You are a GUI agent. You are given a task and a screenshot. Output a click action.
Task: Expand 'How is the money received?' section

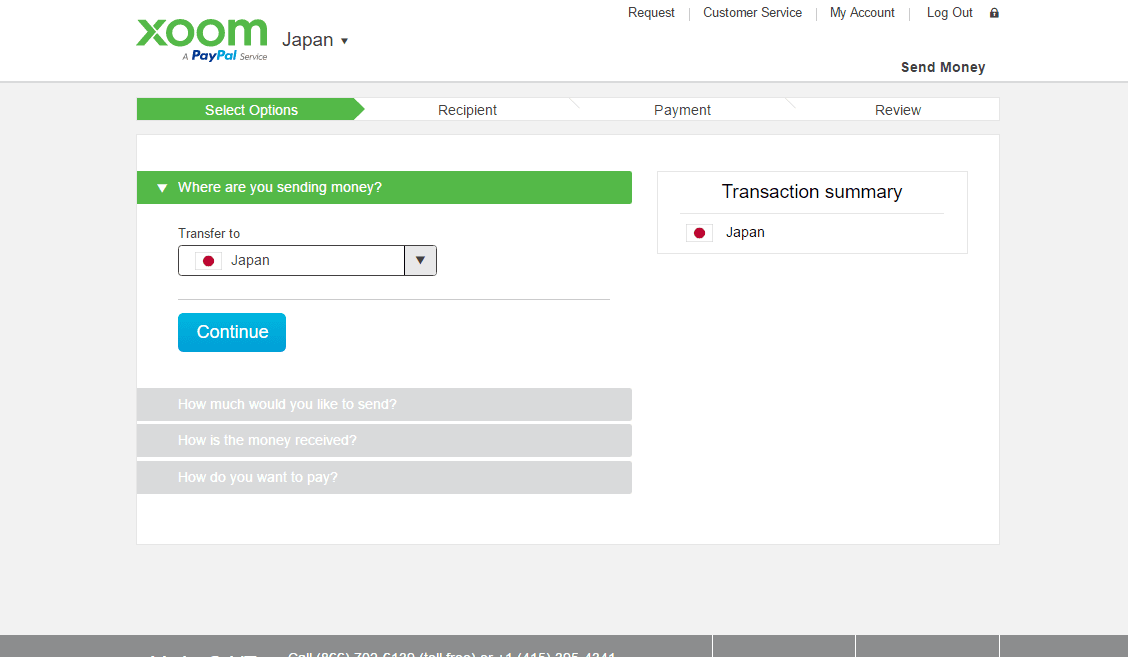tap(384, 441)
